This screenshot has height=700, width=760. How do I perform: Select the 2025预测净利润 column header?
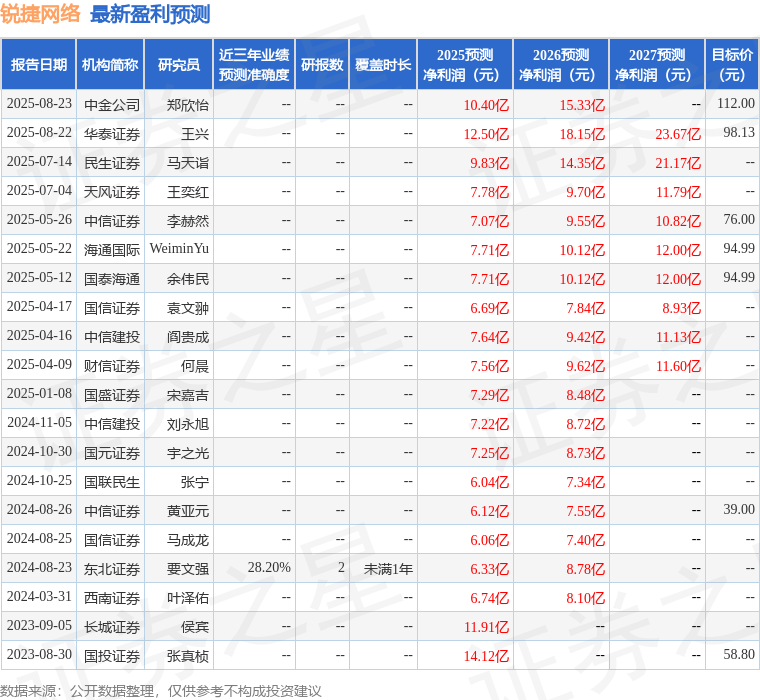pos(465,64)
